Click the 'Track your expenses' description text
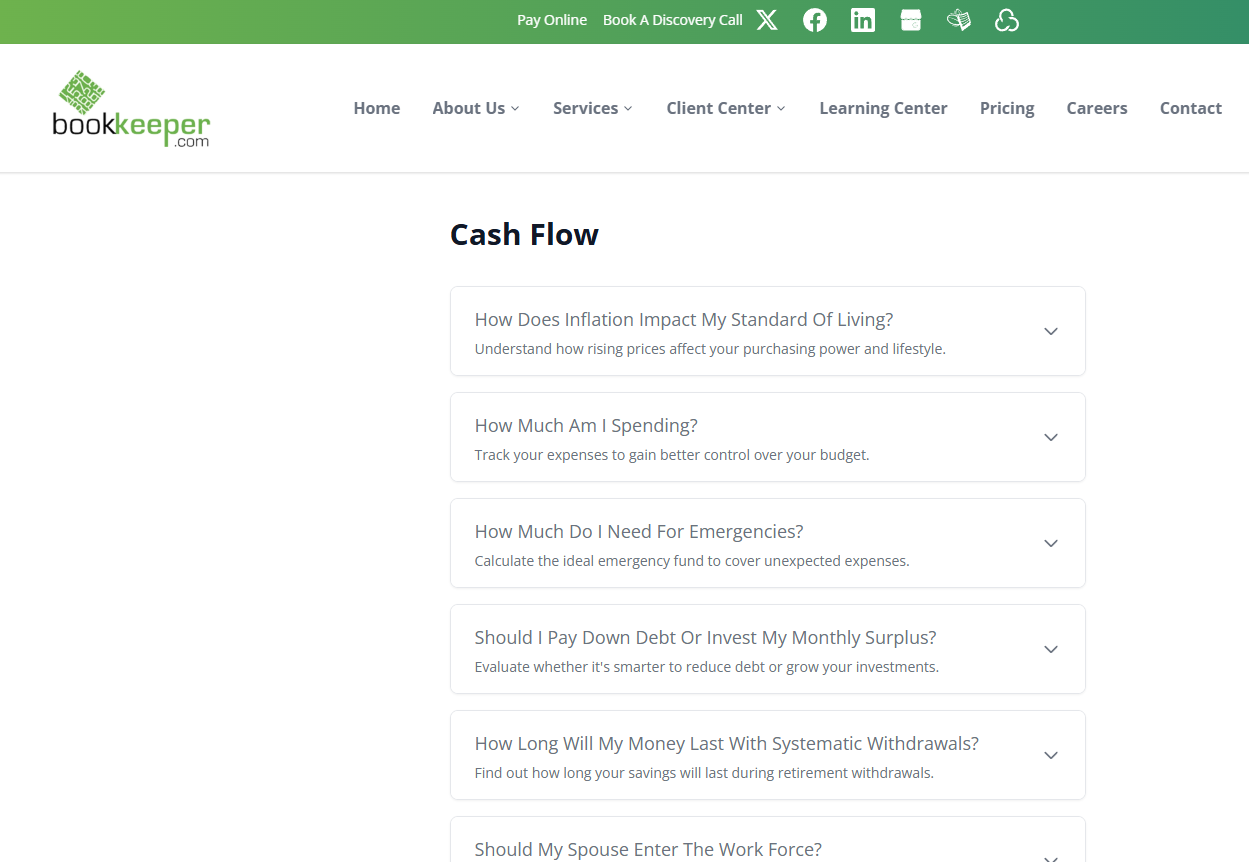Viewport: 1249px width, 862px height. 672,455
